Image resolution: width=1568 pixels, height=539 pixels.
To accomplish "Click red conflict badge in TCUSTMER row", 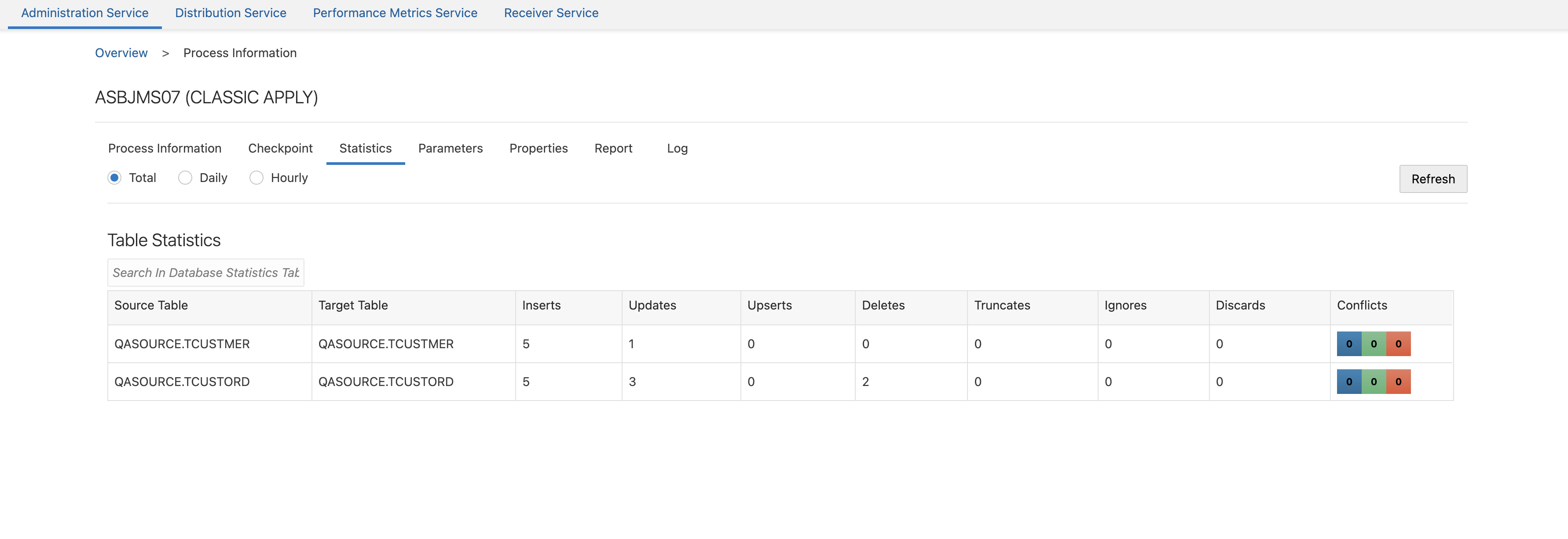I will (1398, 344).
